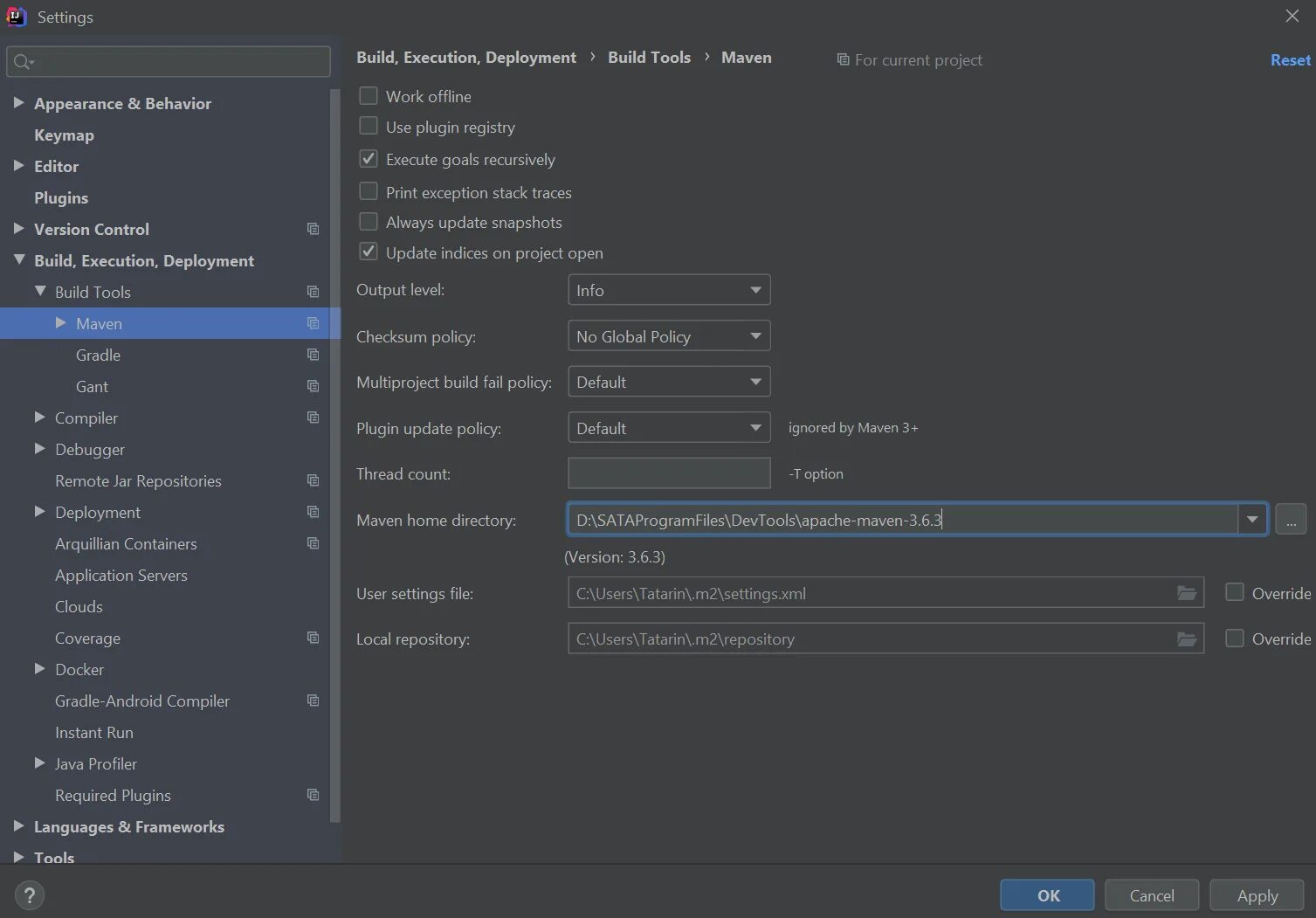
Task: Open help with the question mark icon
Action: coord(30,895)
